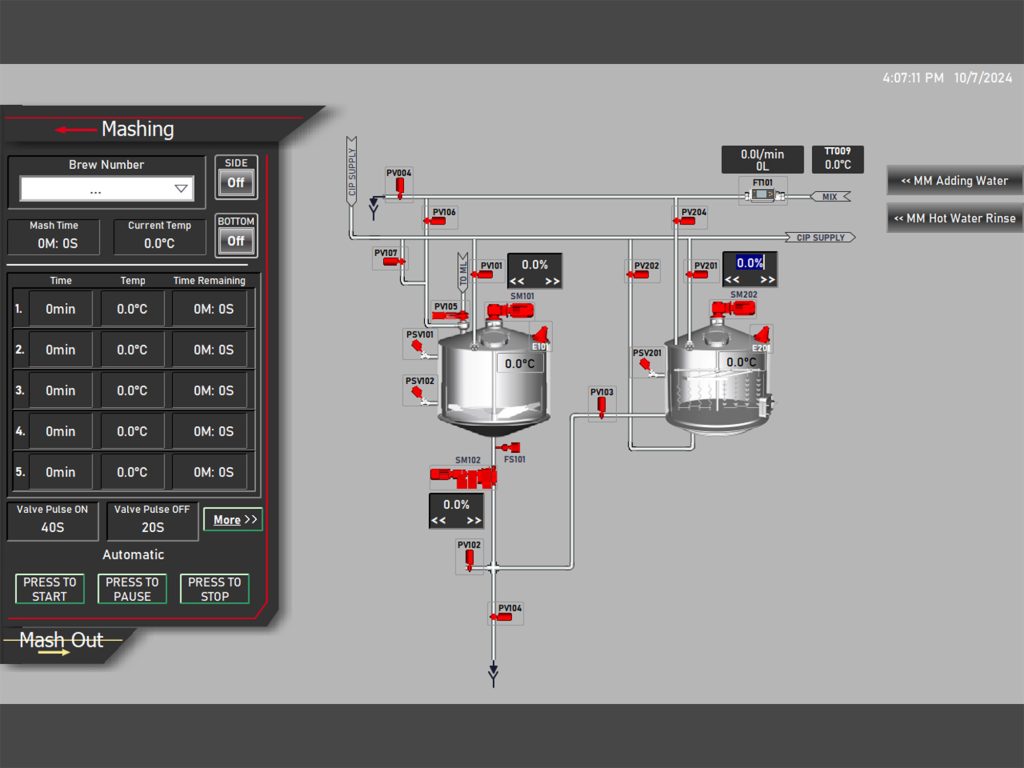
Task: Set step 3 temperature value
Action: [132, 391]
